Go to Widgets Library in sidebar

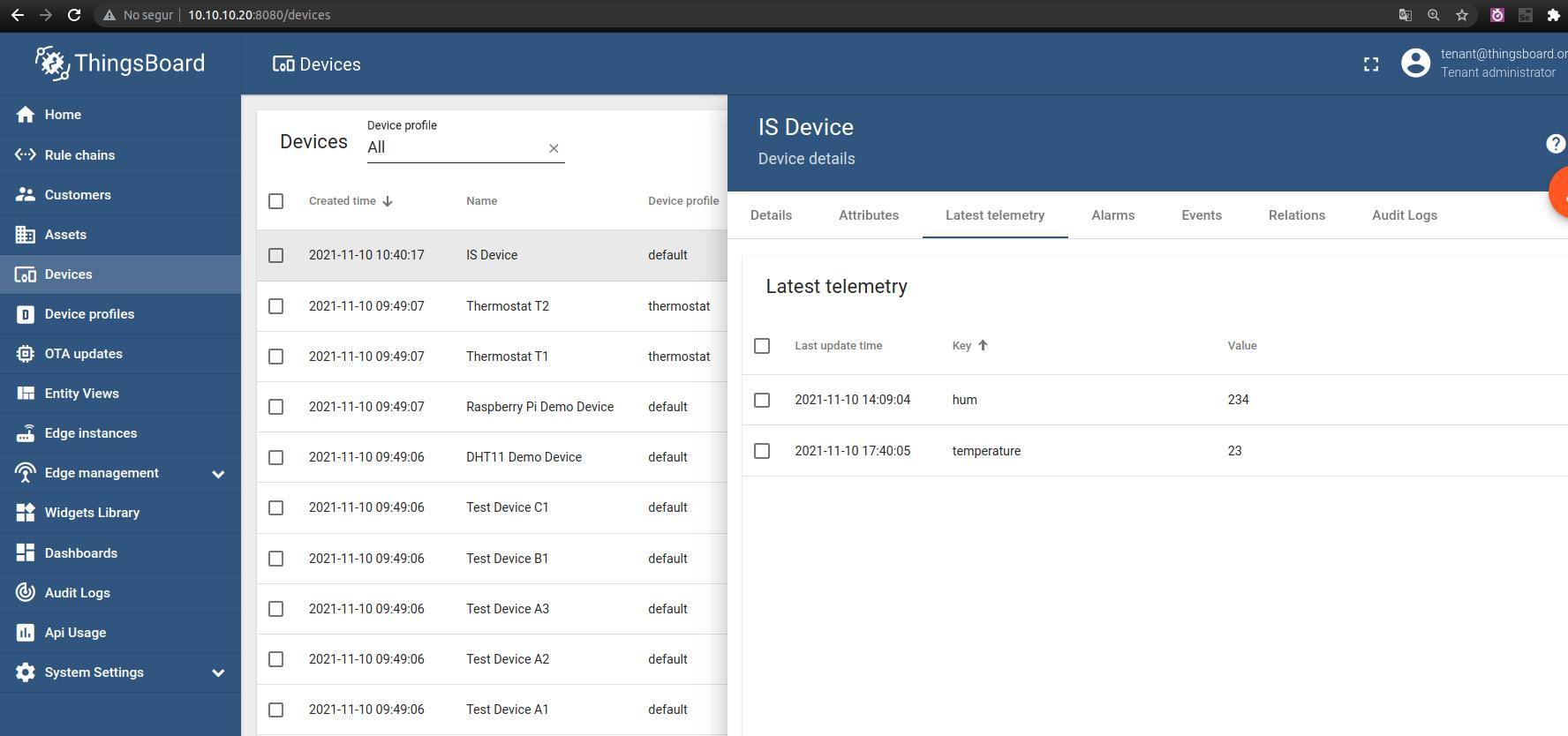point(92,513)
